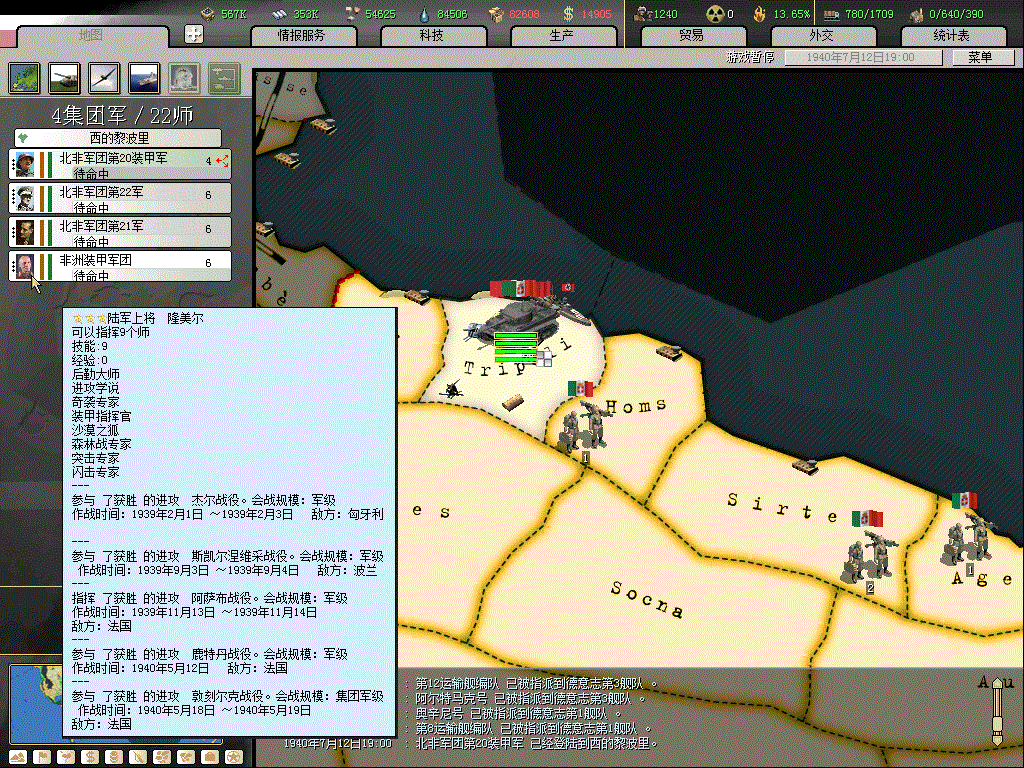Click the Europe map overview icon
Viewport: 1024px width, 768px height.
pos(25,77)
